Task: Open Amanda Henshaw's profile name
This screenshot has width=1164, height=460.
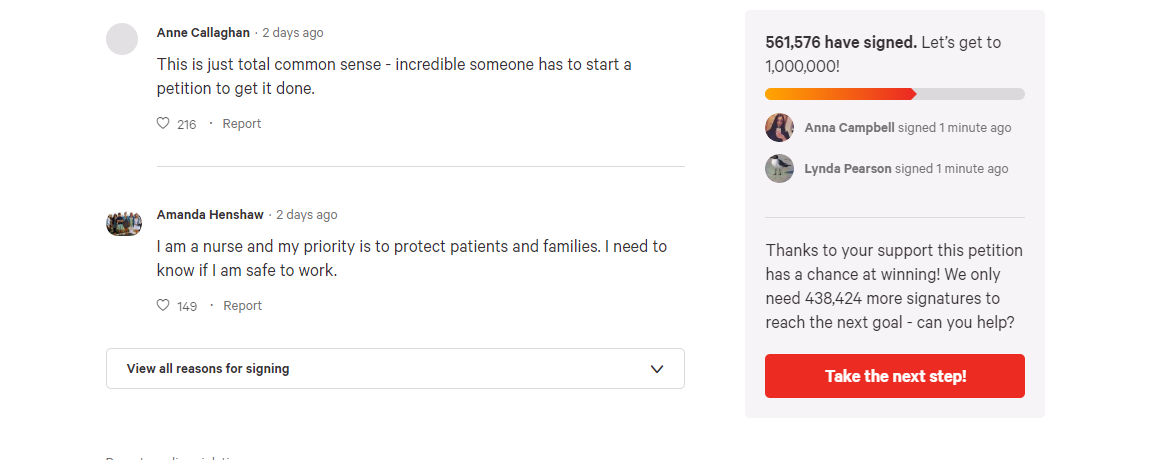Action: 210,215
